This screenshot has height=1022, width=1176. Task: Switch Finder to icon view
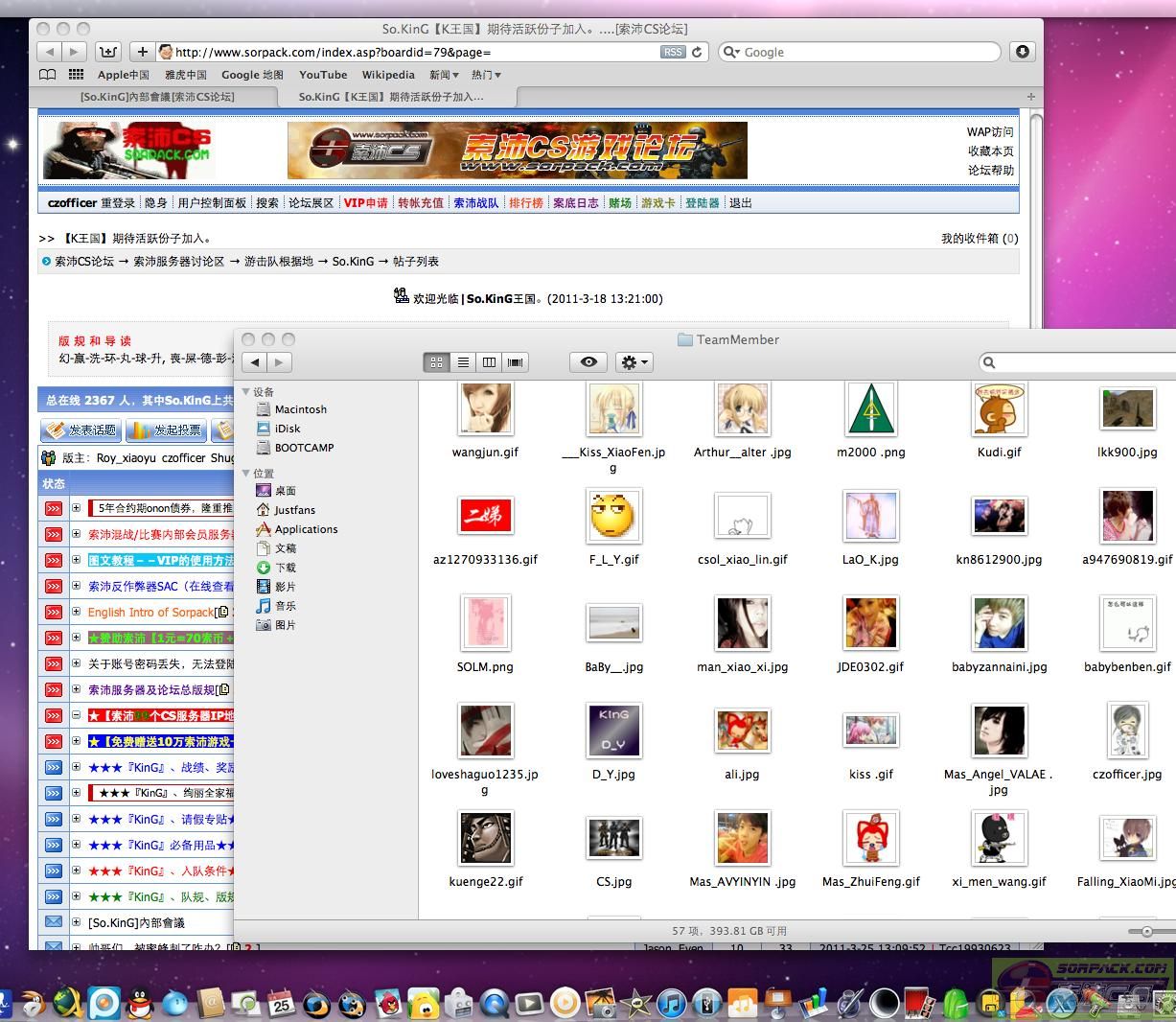(x=436, y=362)
